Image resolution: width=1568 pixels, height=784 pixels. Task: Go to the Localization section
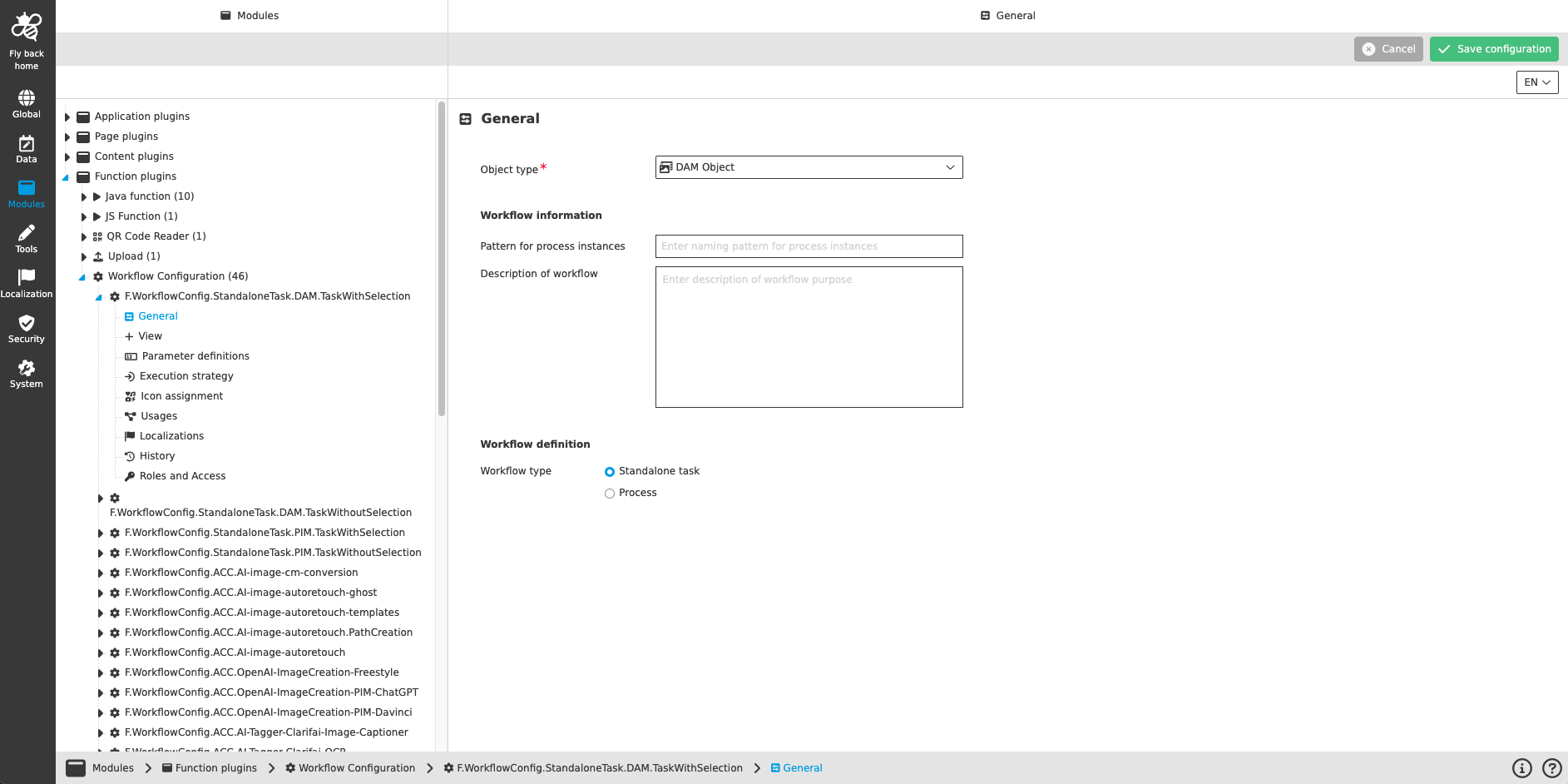26,282
